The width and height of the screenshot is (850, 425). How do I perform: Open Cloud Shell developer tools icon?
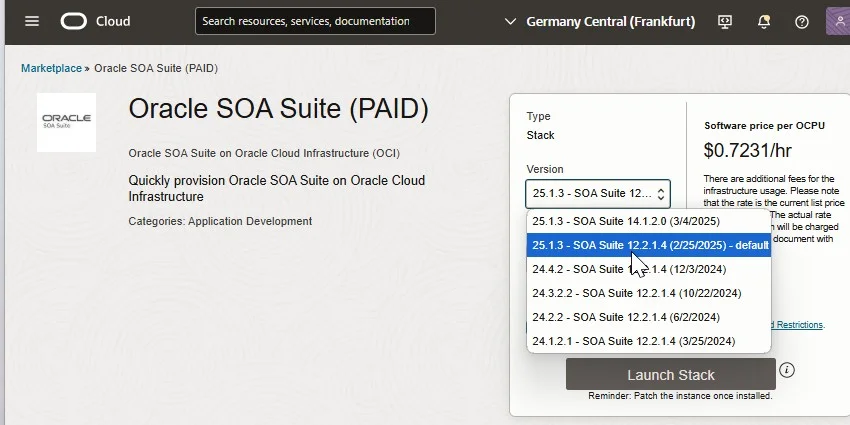[x=725, y=22]
